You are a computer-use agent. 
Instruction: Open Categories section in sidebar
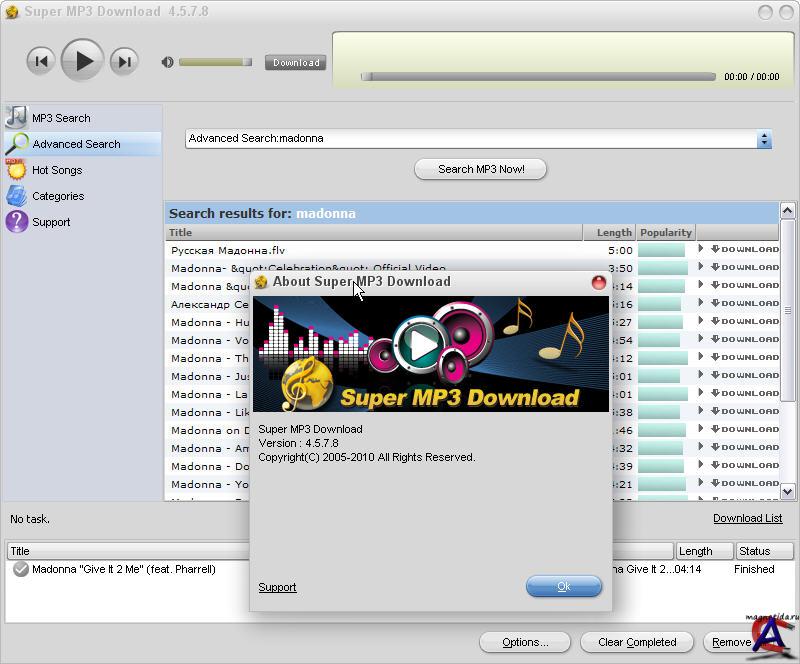[x=57, y=196]
